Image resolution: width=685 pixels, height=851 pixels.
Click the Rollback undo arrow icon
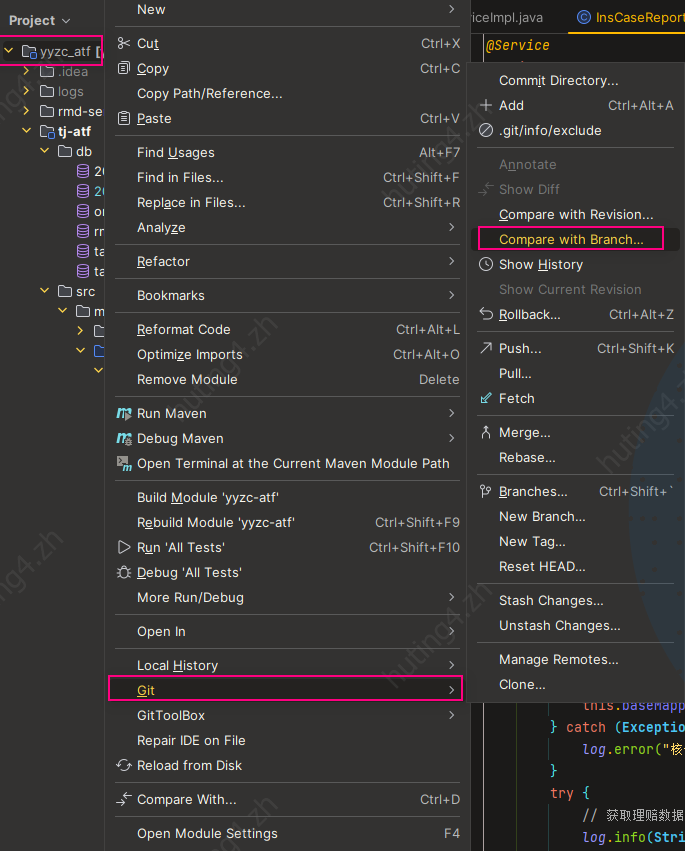click(486, 314)
